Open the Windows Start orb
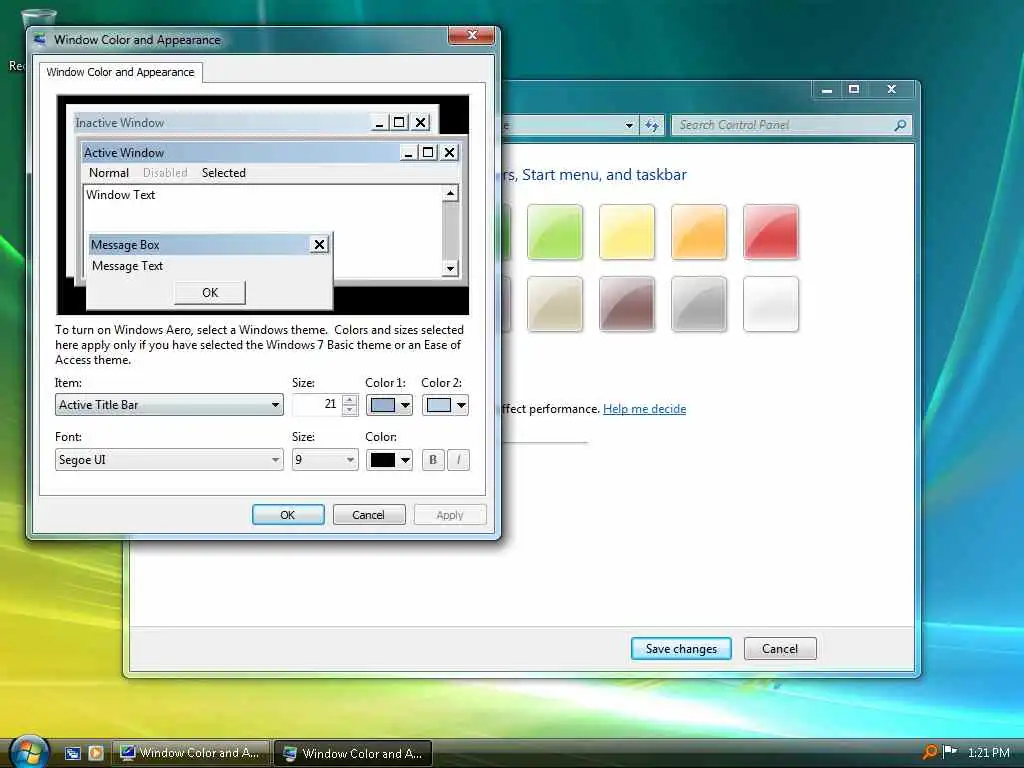 click(x=29, y=751)
